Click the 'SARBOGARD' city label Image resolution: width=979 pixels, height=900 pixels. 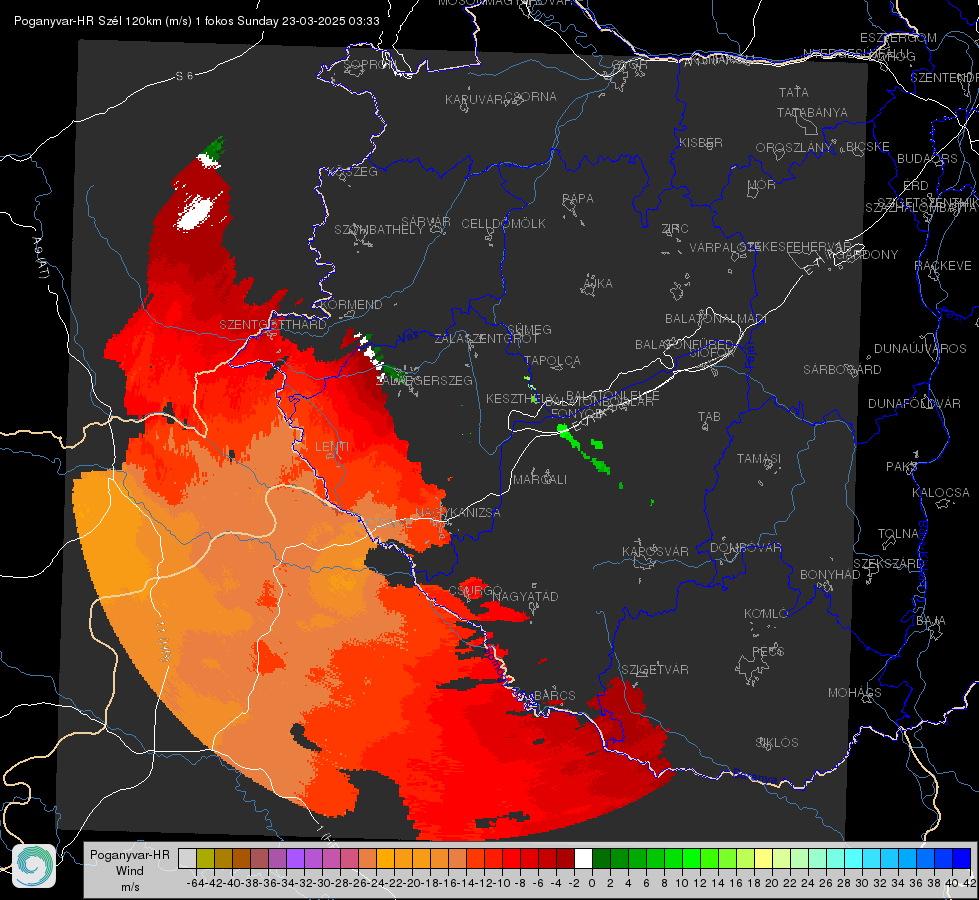point(842,370)
